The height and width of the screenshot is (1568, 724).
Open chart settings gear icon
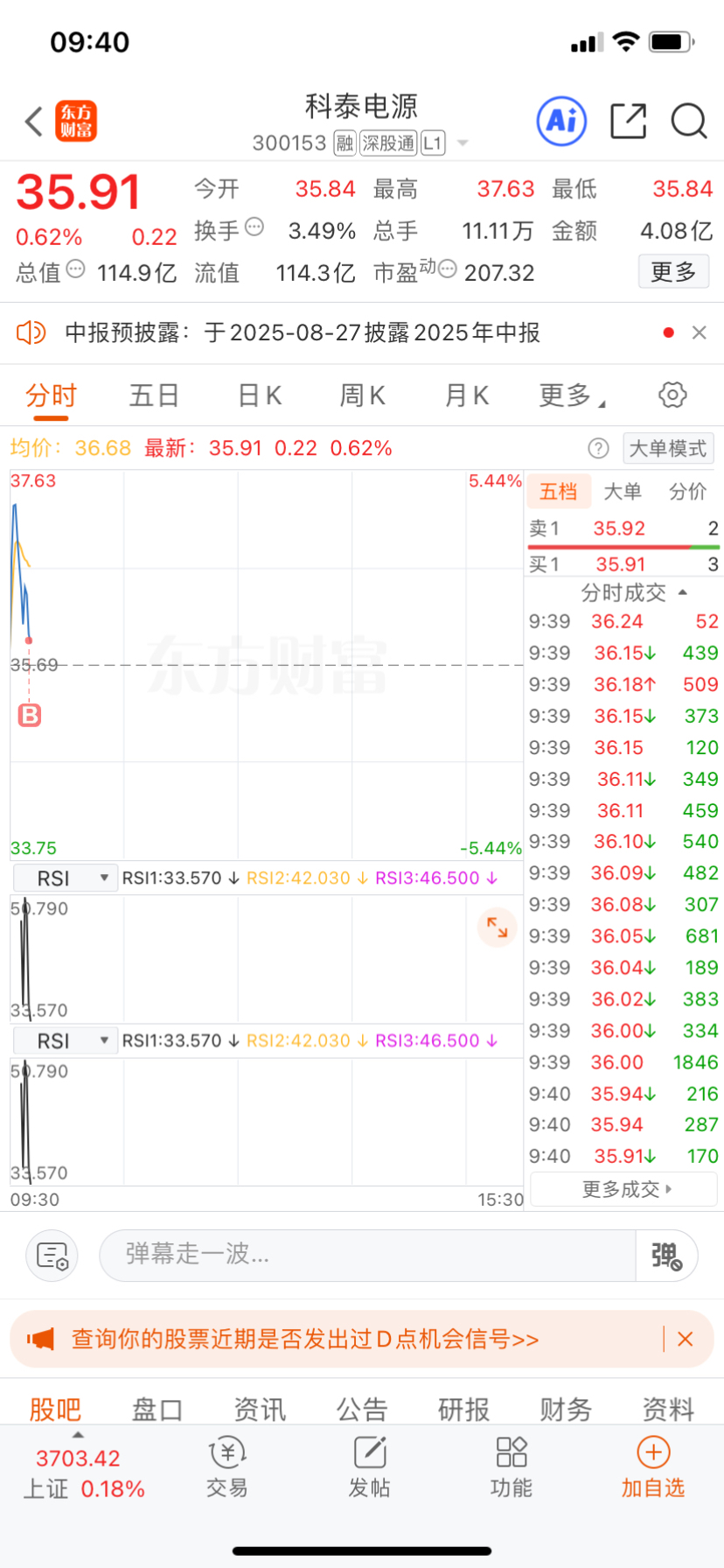click(672, 395)
